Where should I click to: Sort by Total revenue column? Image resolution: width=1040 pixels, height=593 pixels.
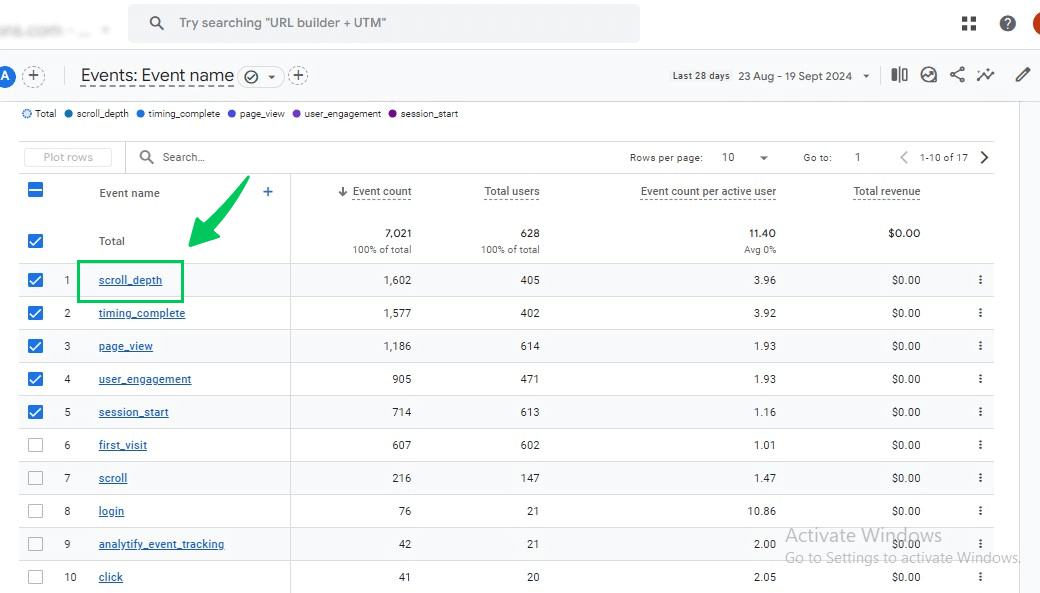(887, 192)
